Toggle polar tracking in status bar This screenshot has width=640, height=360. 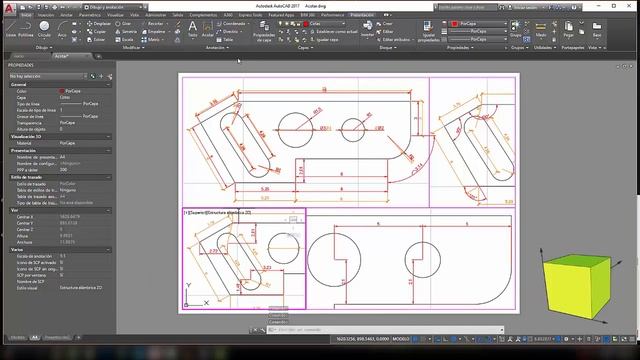[453, 339]
